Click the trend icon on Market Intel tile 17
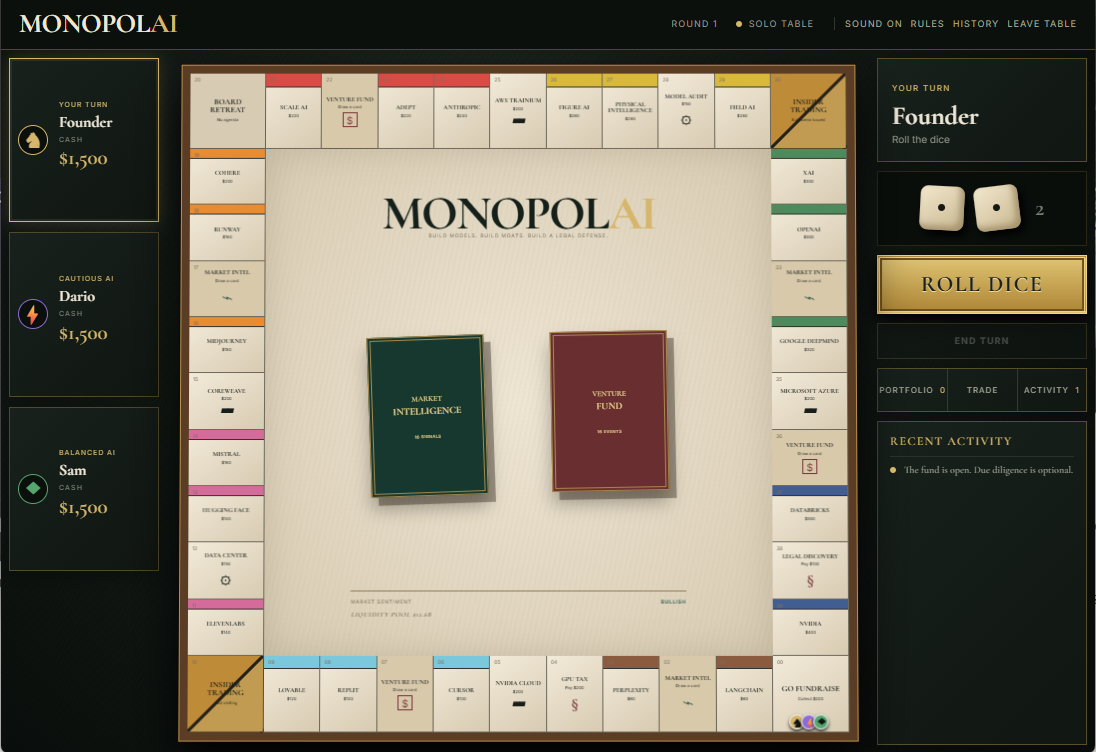Image resolution: width=1096 pixels, height=752 pixels. pyautogui.click(x=227, y=298)
